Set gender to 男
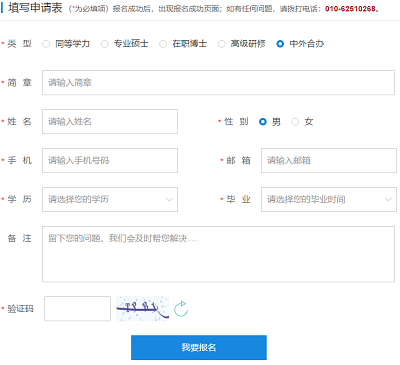Screen dimensions: 400x365 (263, 122)
